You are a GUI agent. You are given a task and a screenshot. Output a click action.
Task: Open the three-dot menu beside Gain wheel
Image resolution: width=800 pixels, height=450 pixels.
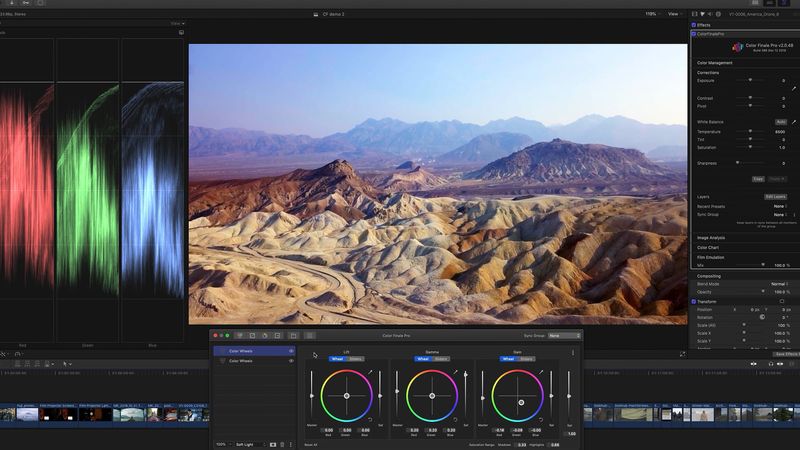572,352
